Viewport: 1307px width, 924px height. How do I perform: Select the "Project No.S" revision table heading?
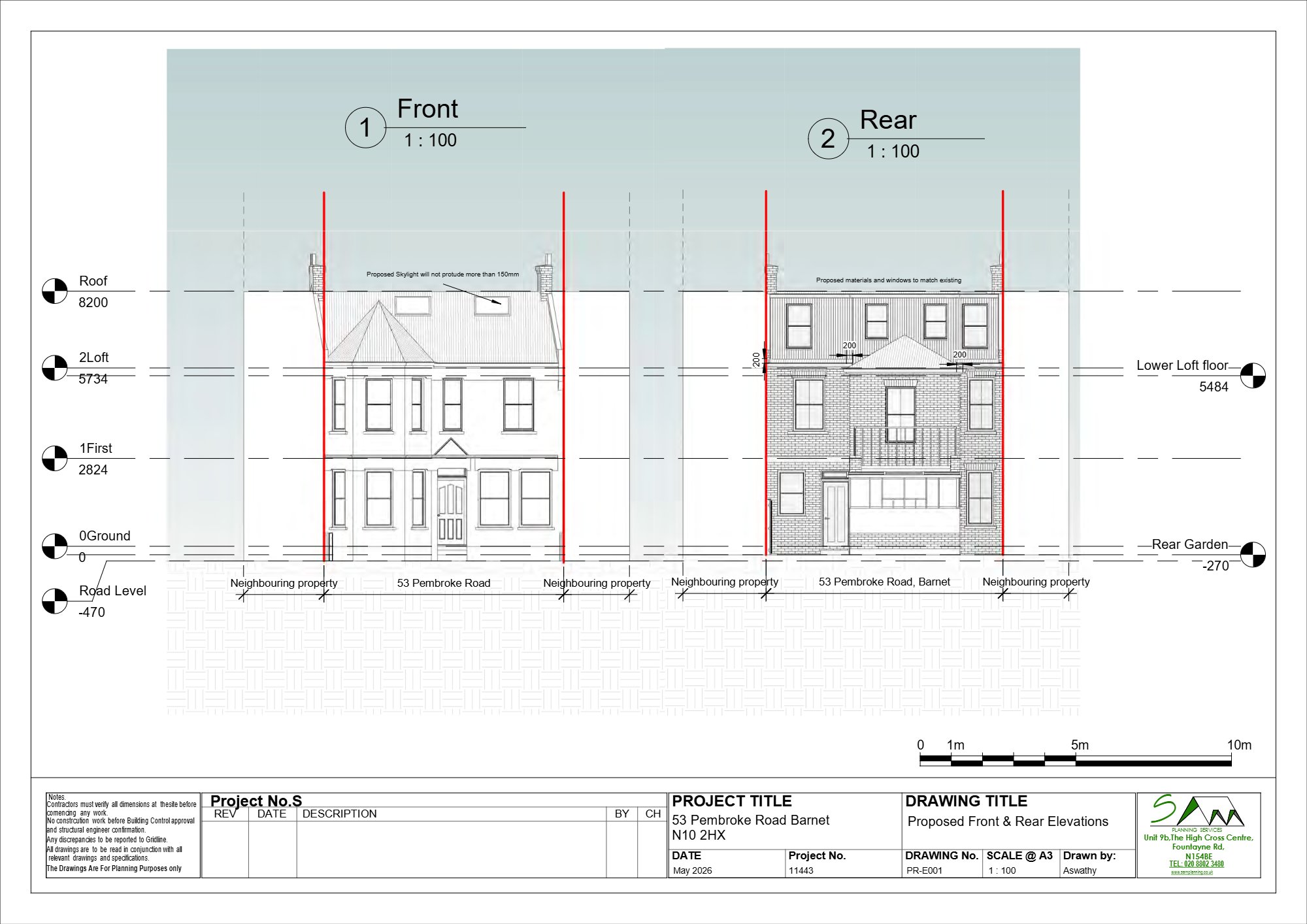[256, 801]
